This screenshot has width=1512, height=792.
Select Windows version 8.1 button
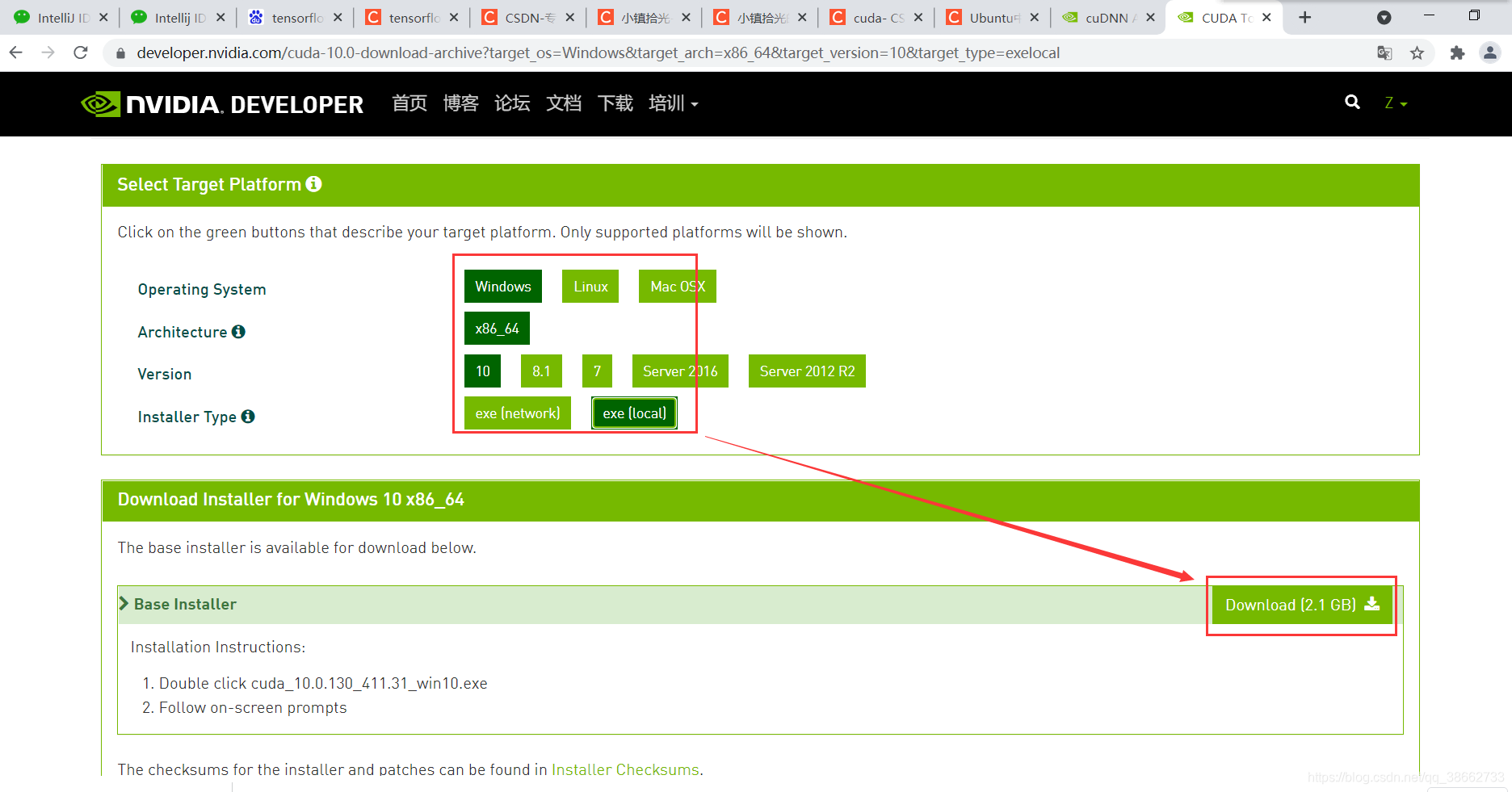pyautogui.click(x=541, y=371)
